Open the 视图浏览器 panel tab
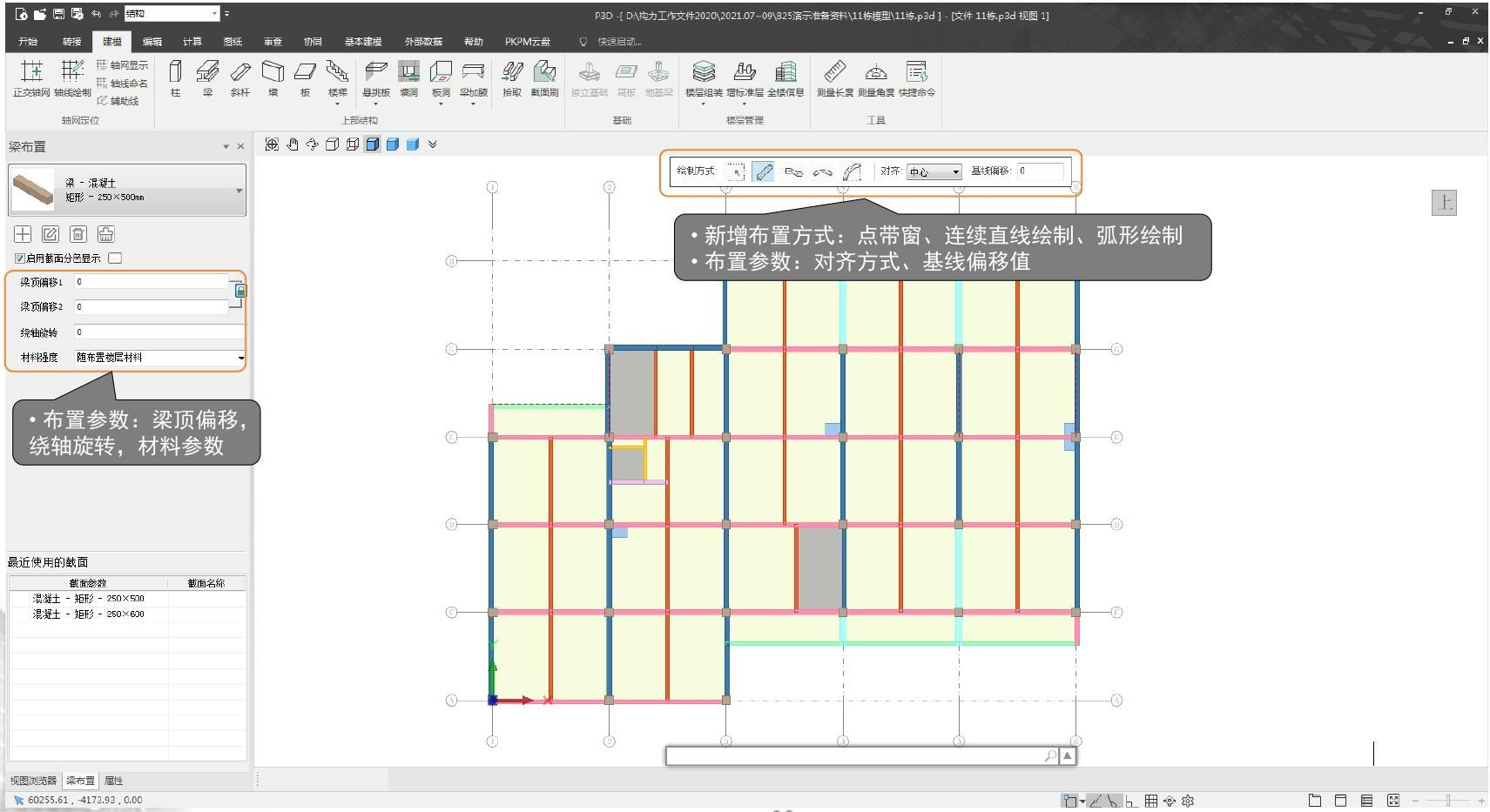This screenshot has height=812, width=1490. [x=33, y=781]
